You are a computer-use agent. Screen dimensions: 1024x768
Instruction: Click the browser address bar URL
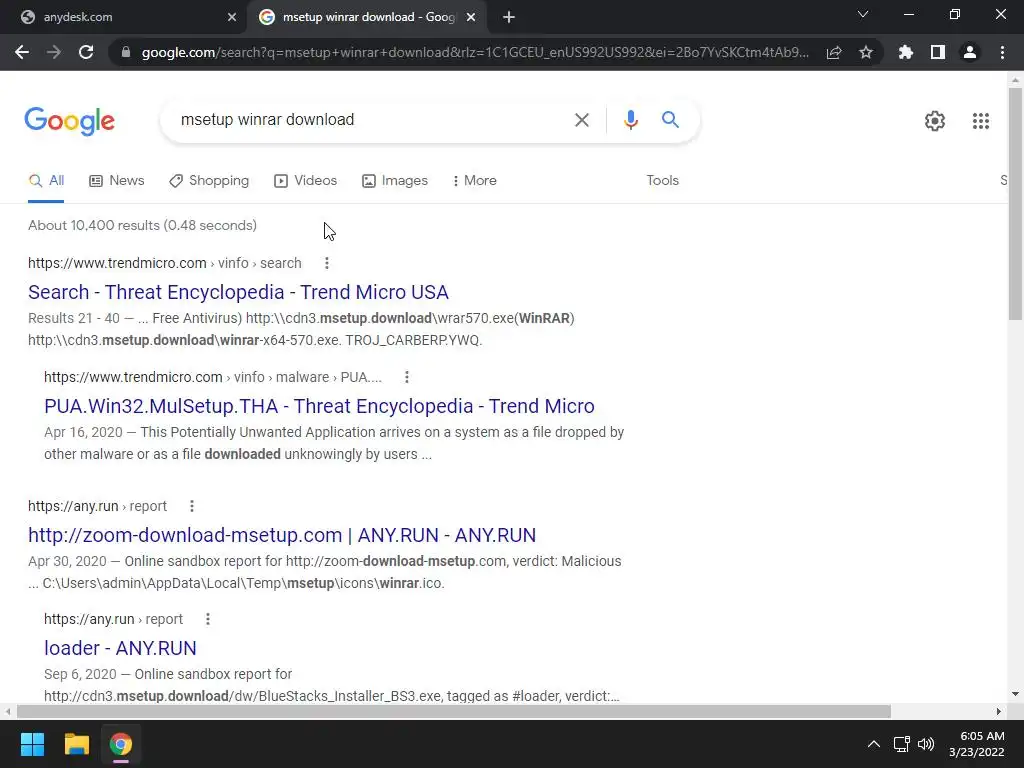click(x=475, y=52)
